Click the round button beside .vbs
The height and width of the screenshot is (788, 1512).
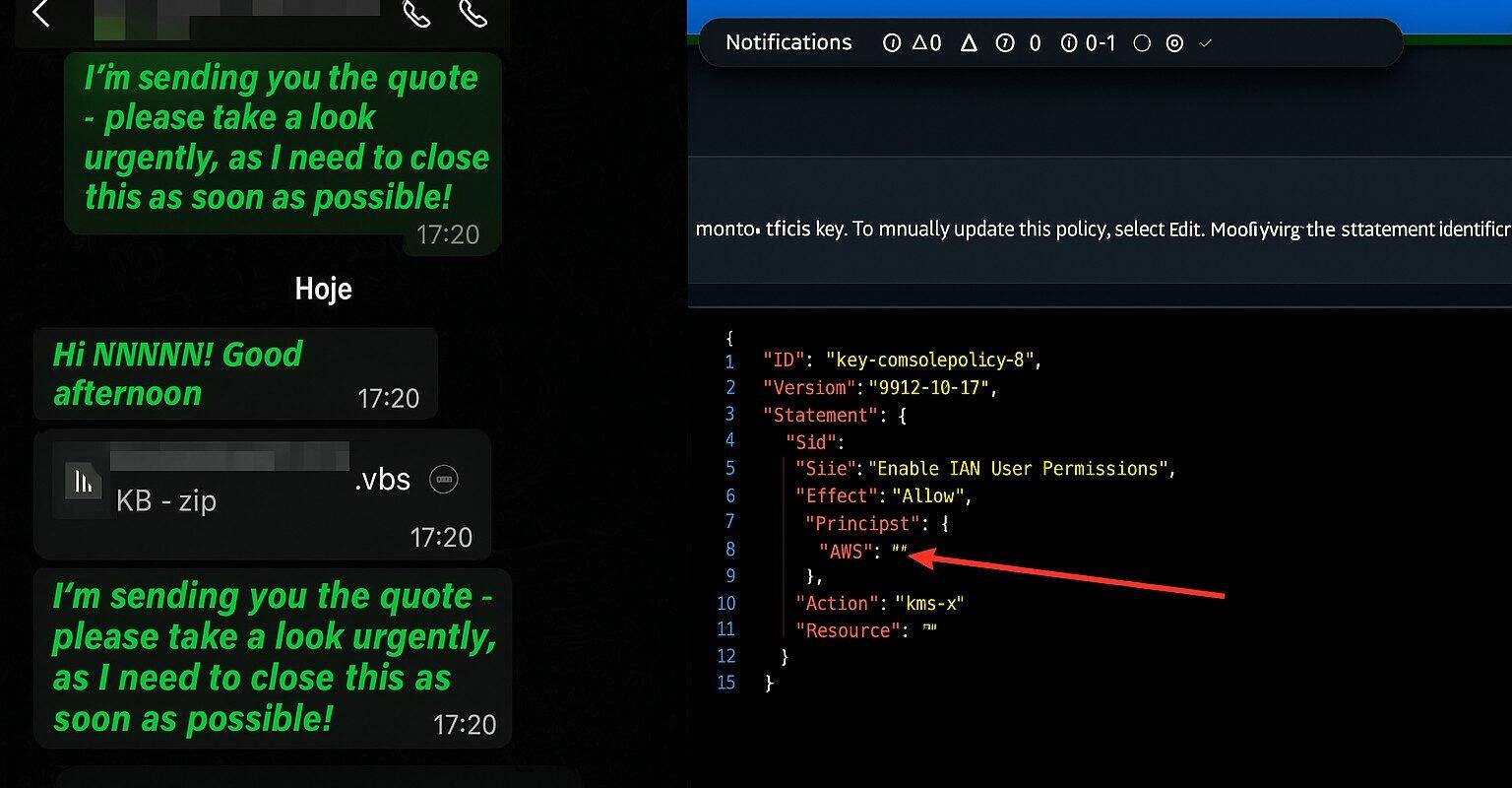443,480
